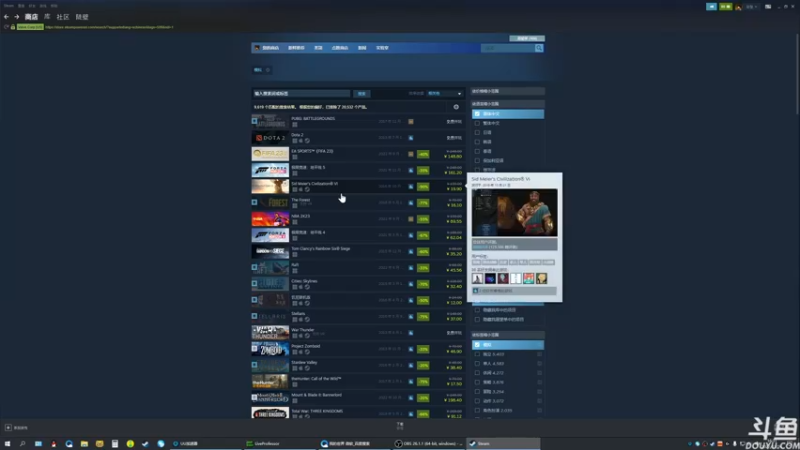Open the sort-by dropdown above results
Screen dimensions: 800x450
pyautogui.click(x=444, y=93)
